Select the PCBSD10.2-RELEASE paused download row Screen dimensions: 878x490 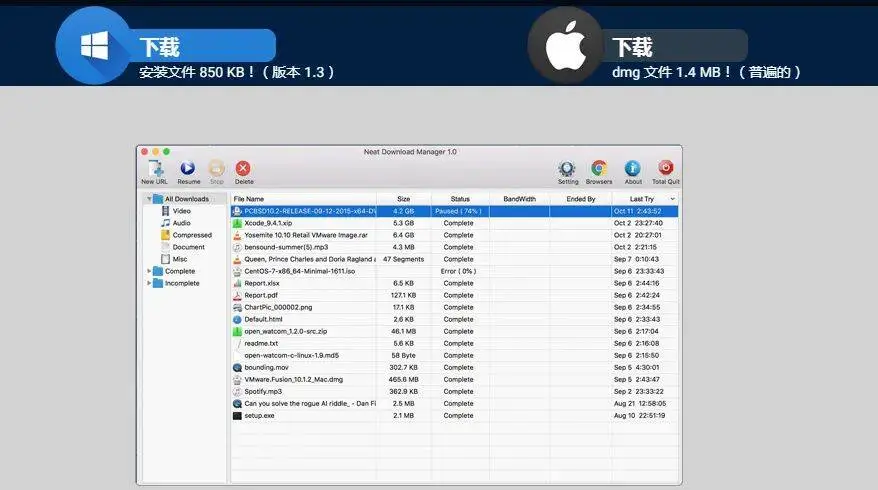454,211
